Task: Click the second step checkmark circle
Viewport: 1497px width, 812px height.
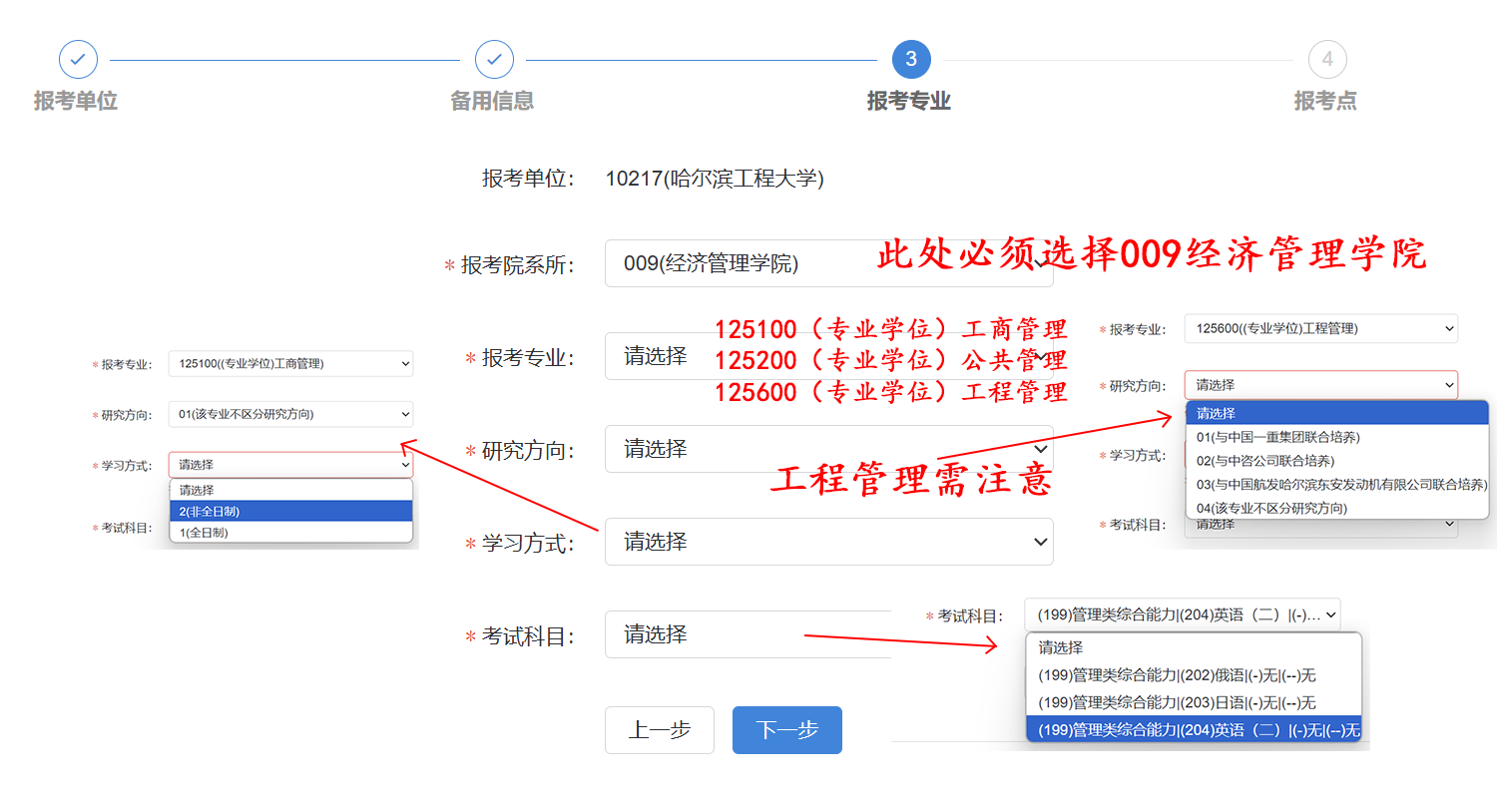Action: [494, 60]
